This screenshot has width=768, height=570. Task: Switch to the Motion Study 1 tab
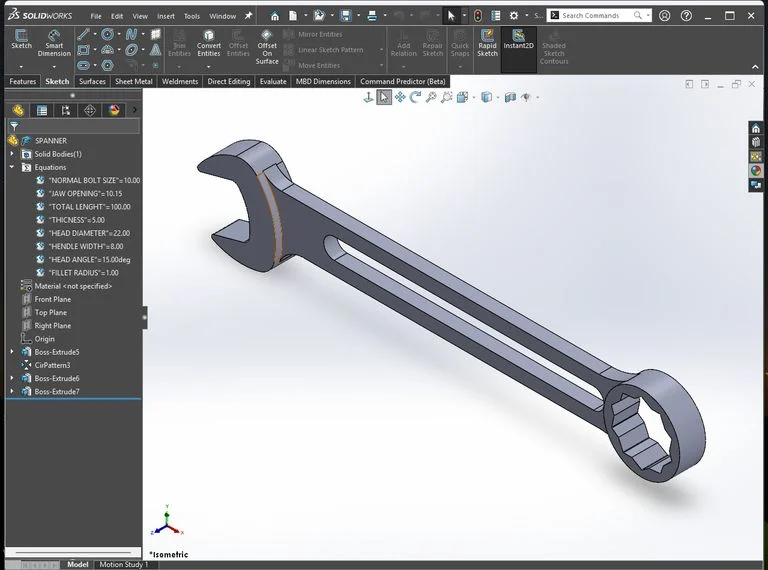click(123, 565)
